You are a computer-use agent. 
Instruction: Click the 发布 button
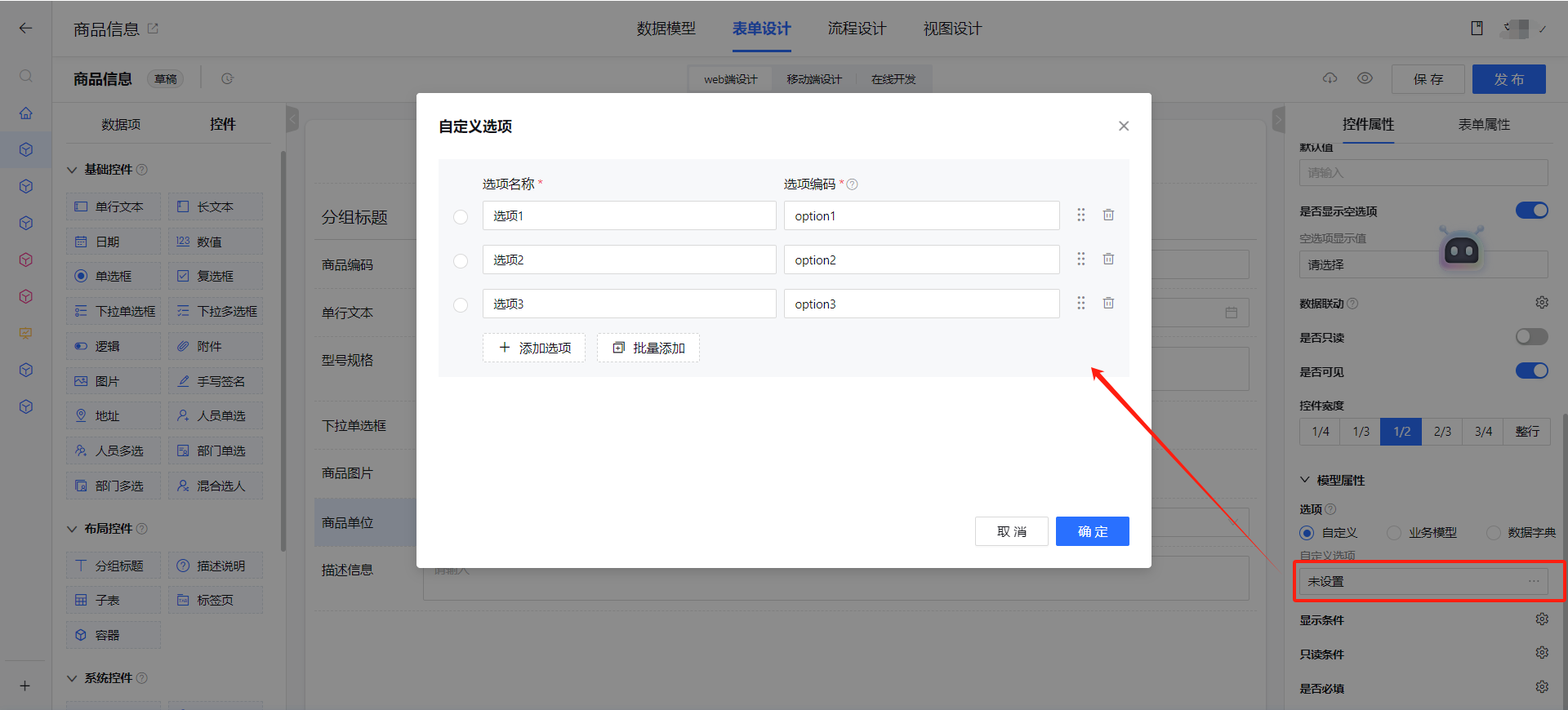(x=1509, y=79)
